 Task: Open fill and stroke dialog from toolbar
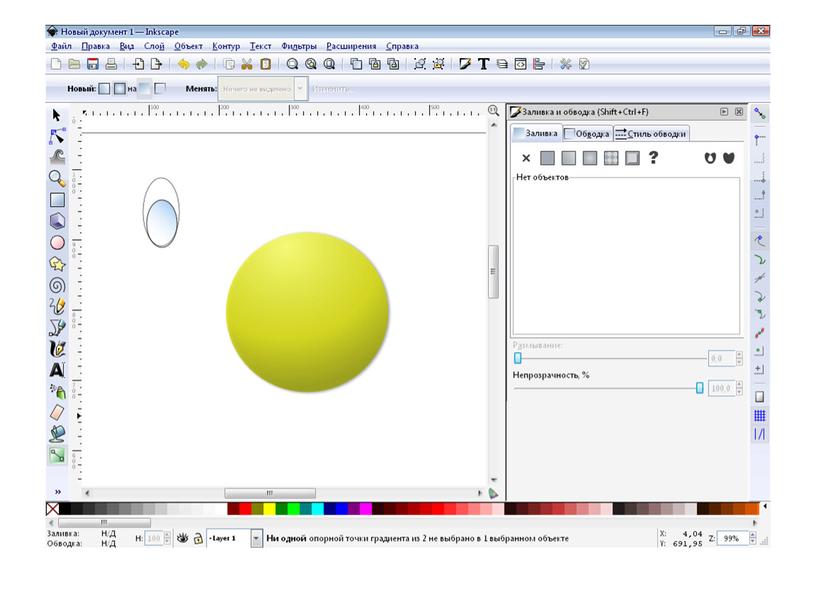pyautogui.click(x=465, y=64)
